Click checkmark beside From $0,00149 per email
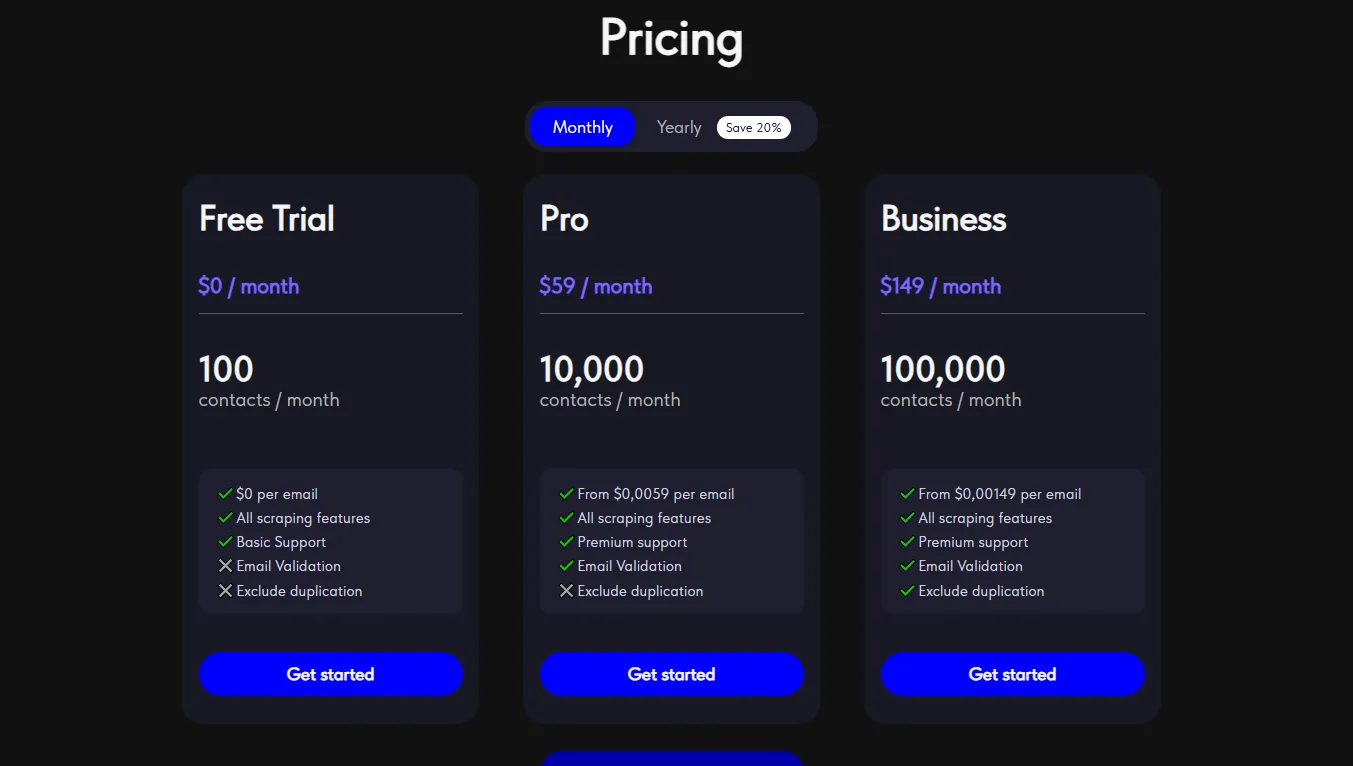Image resolution: width=1353 pixels, height=766 pixels. tap(907, 494)
